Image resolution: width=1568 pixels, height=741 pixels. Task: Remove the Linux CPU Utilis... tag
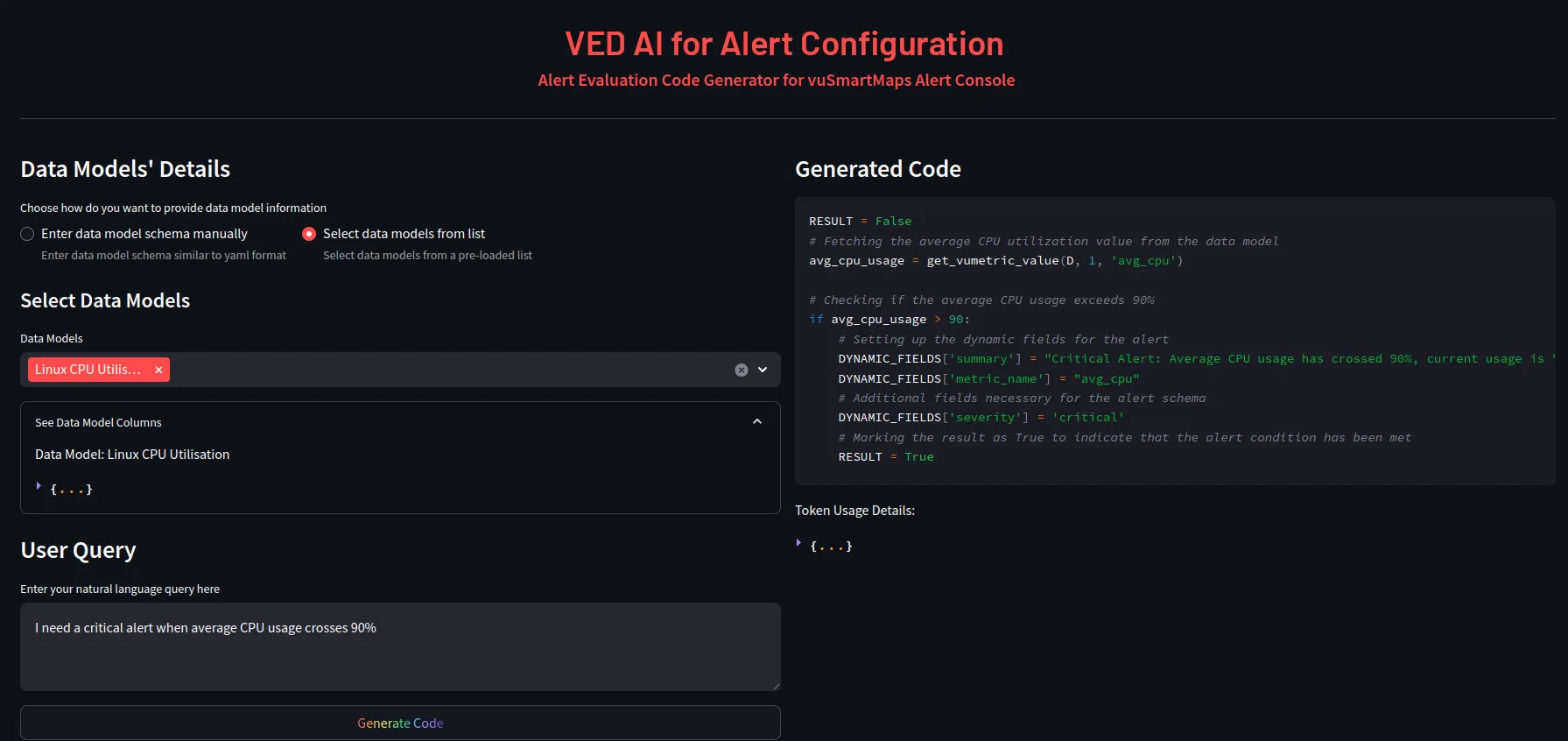tap(158, 370)
